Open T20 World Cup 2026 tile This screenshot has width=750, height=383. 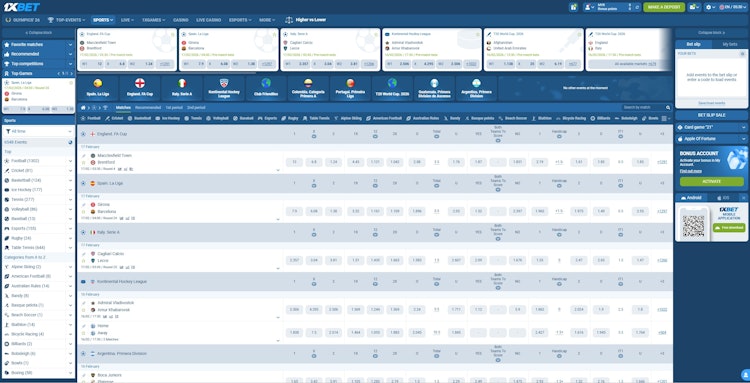tap(392, 88)
